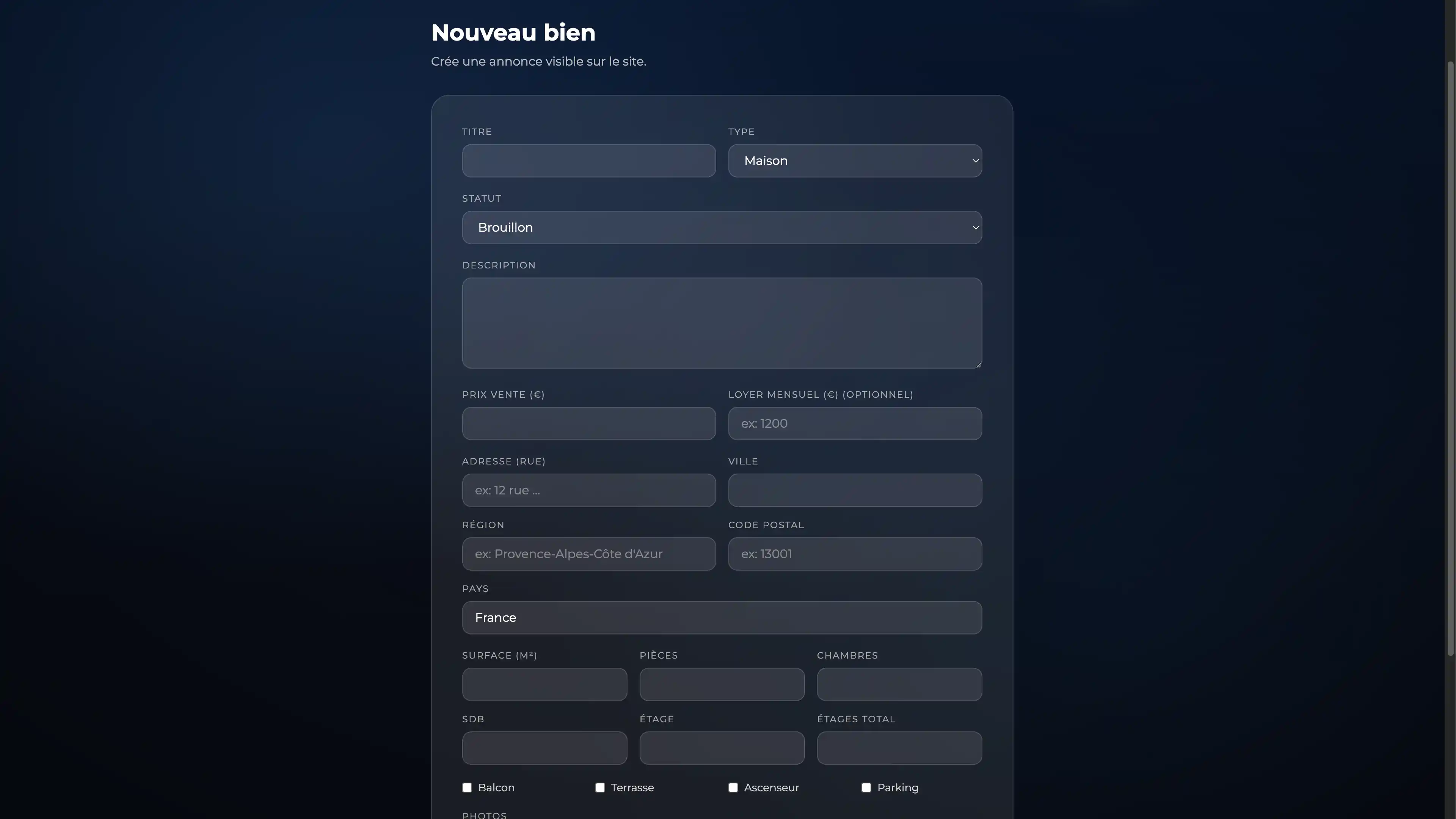Click into the Surface (m²) input
The image size is (1456, 819).
coord(544,684)
